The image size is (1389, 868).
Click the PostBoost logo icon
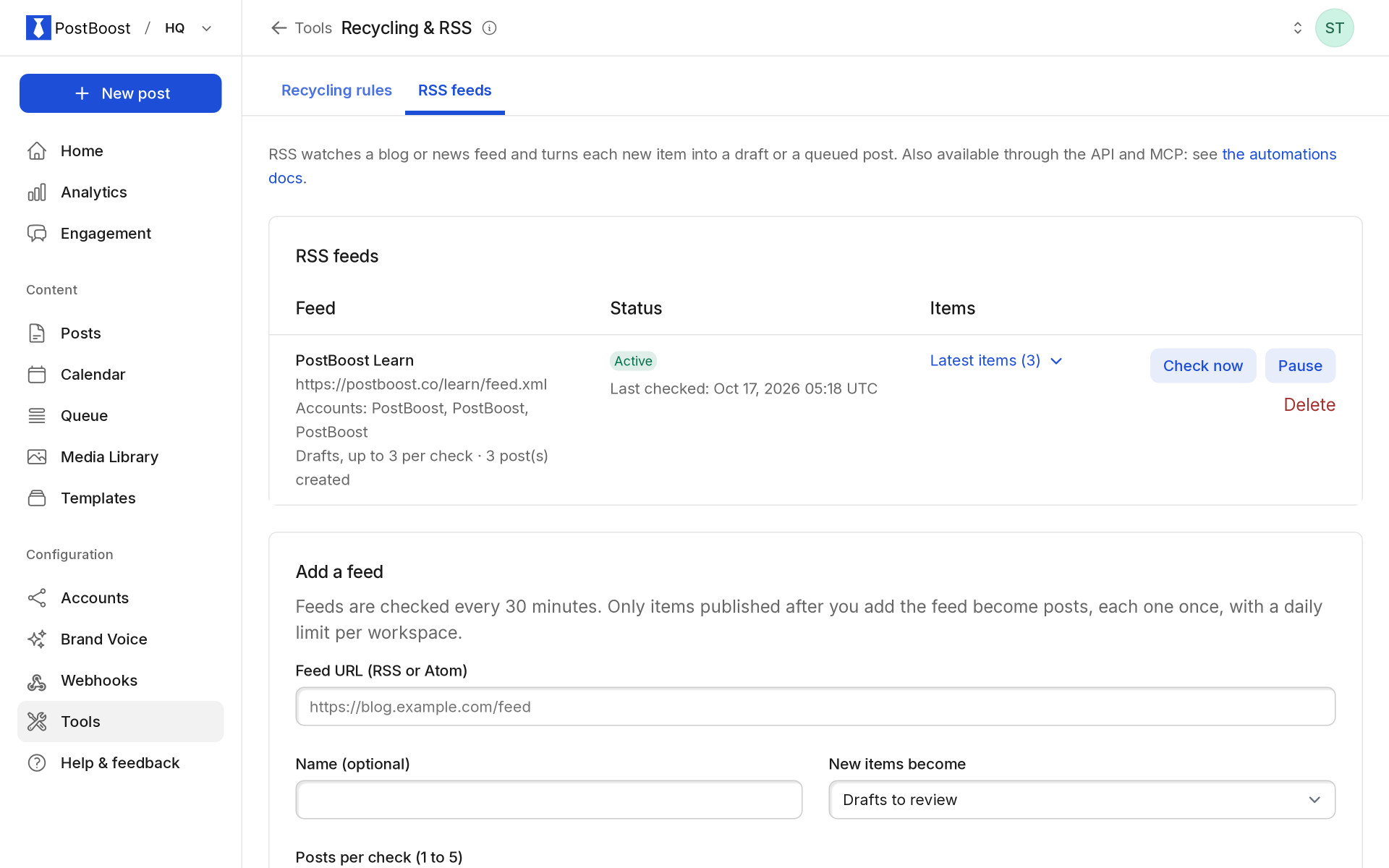pyautogui.click(x=38, y=27)
